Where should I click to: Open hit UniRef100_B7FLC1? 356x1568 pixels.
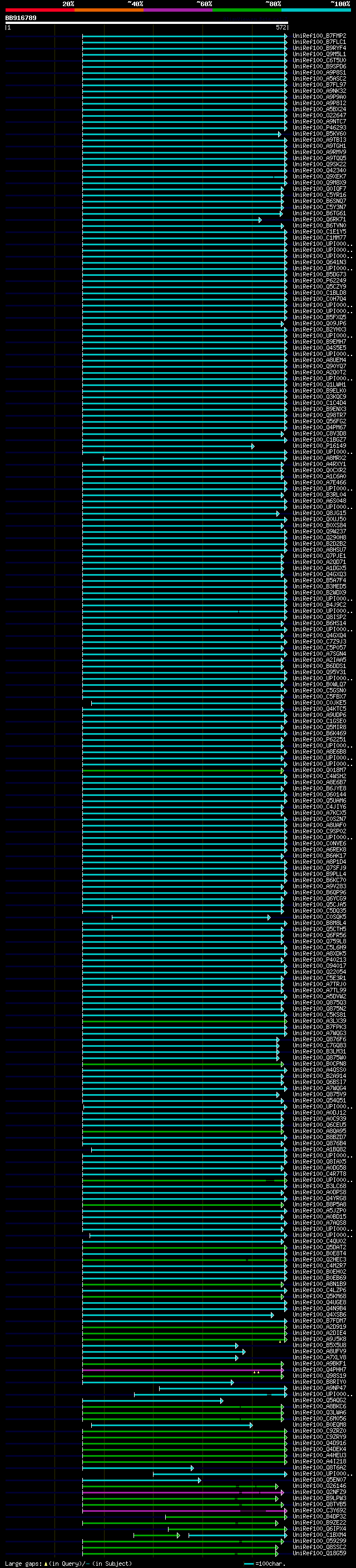[x=319, y=42]
